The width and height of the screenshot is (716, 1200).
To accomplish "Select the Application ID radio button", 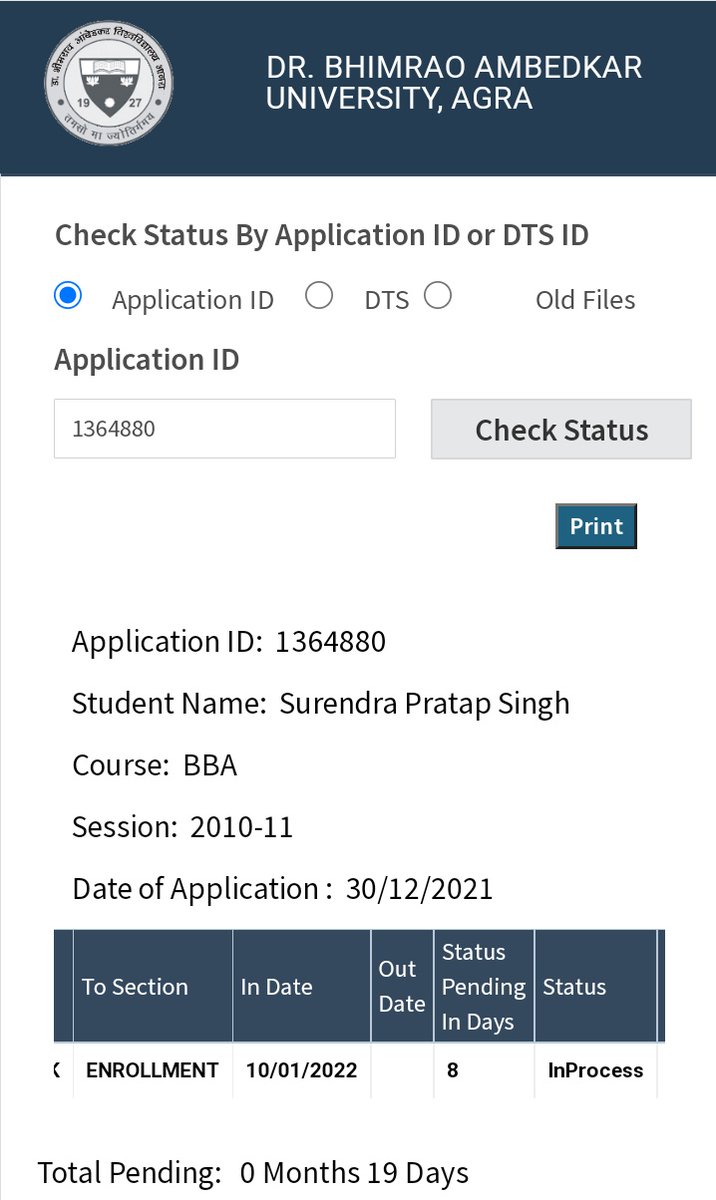I will pyautogui.click(x=68, y=296).
